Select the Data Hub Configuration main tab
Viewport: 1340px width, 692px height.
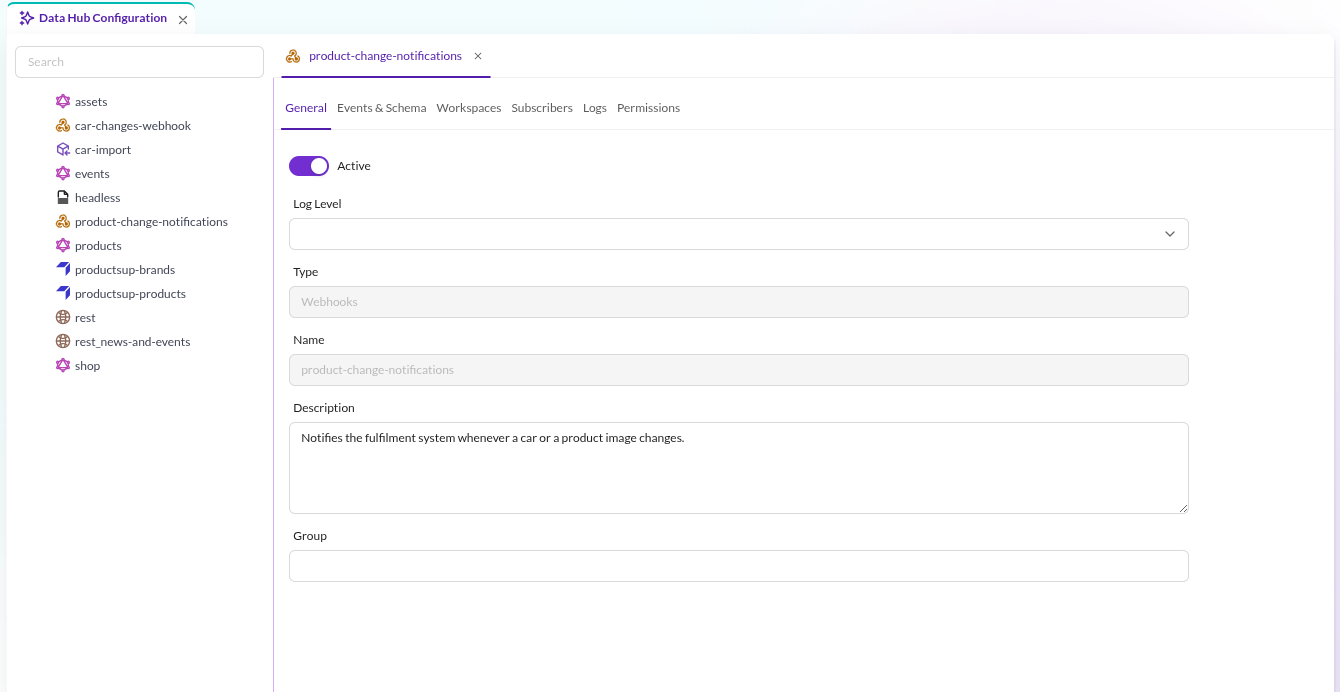(x=103, y=18)
